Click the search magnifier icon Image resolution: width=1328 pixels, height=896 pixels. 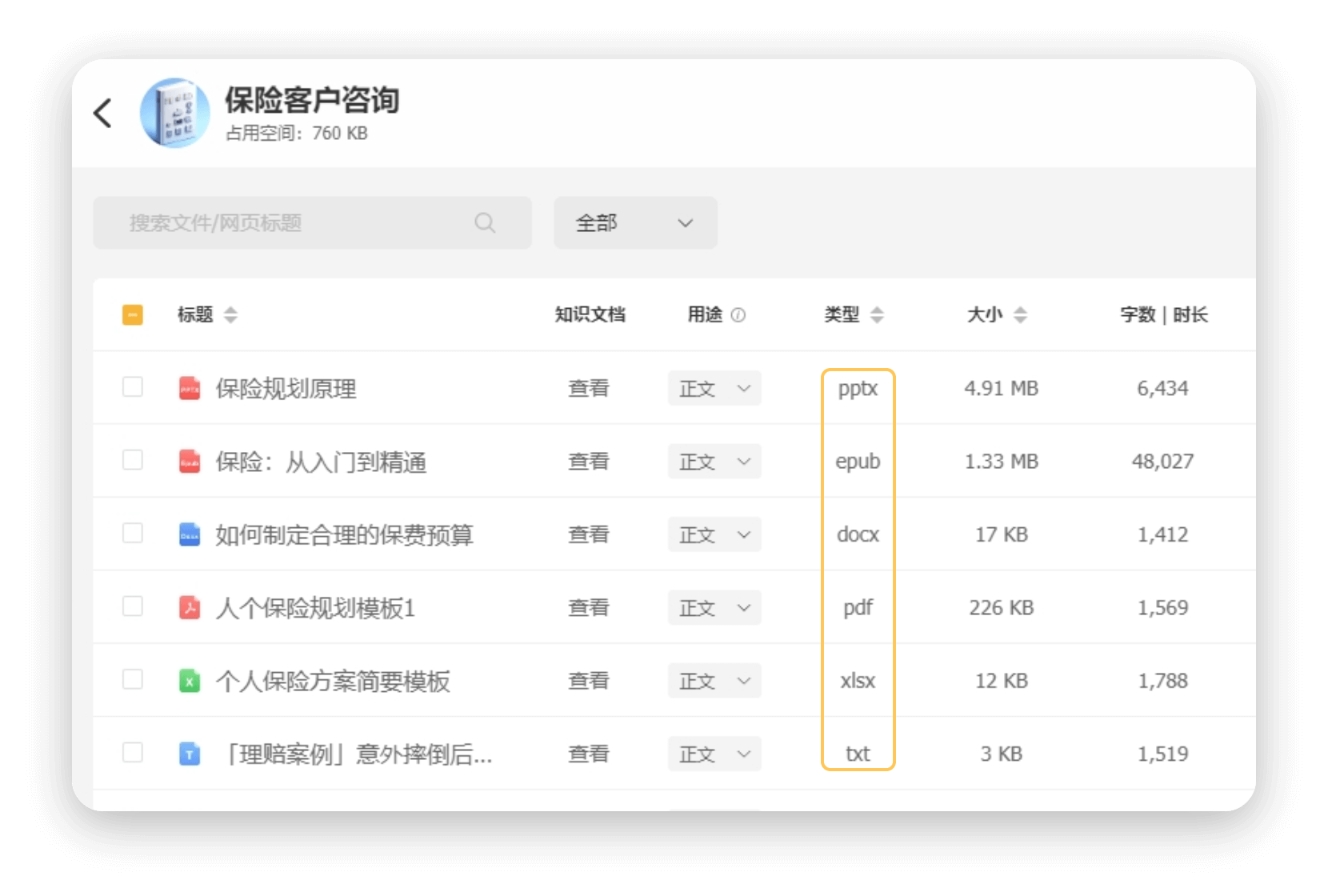(x=485, y=223)
